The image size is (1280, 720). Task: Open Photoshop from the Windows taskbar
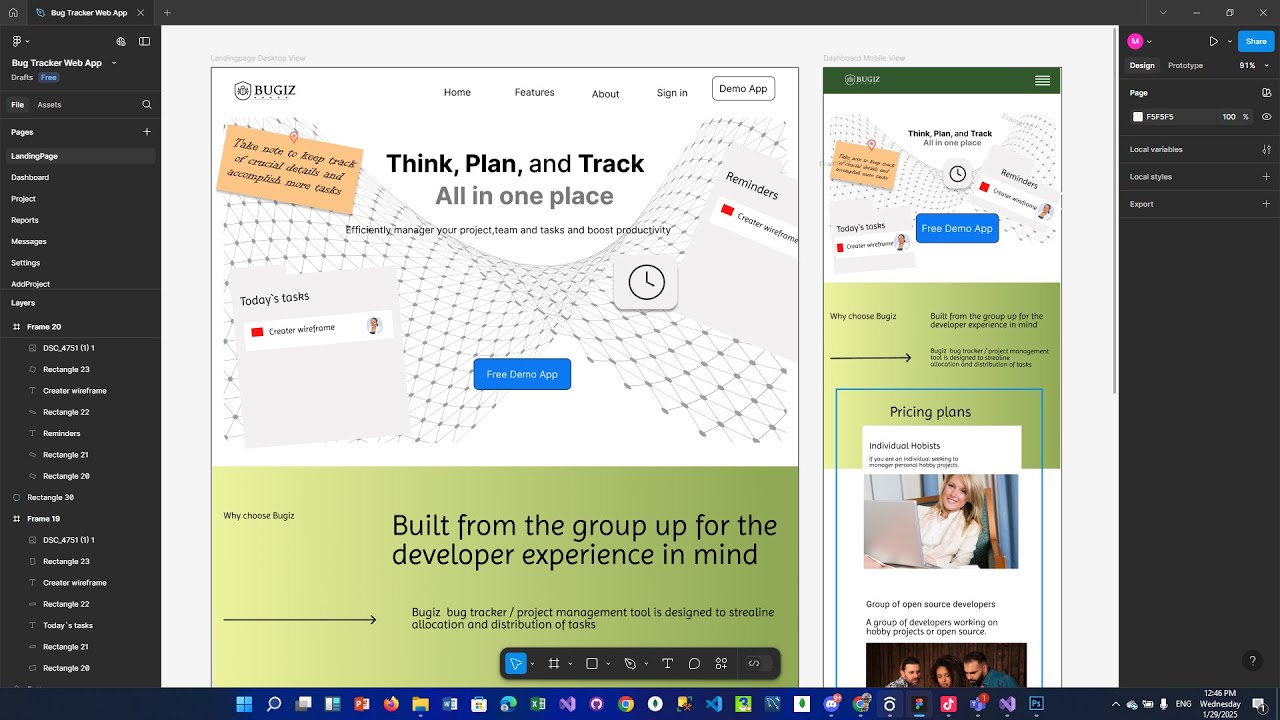[1036, 704]
